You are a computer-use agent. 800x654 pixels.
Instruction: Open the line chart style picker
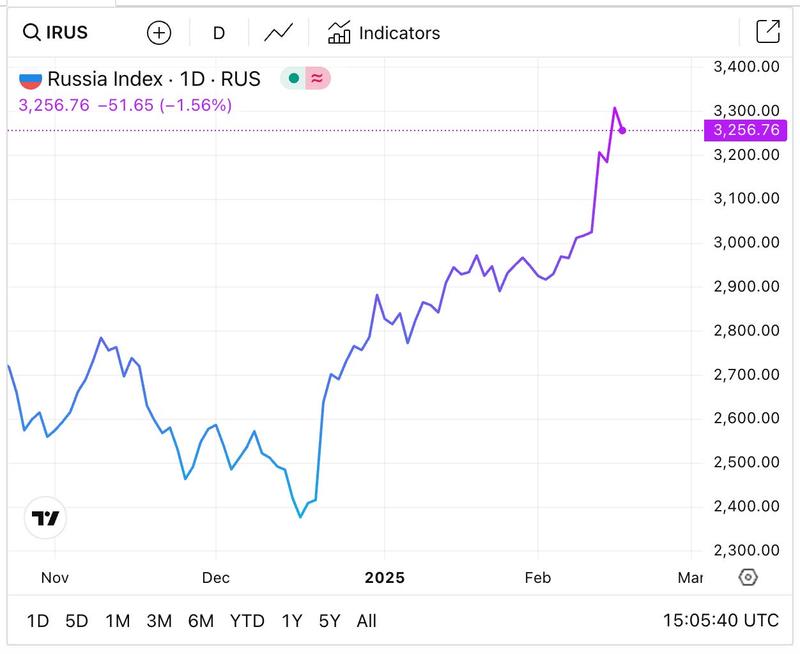[x=278, y=32]
